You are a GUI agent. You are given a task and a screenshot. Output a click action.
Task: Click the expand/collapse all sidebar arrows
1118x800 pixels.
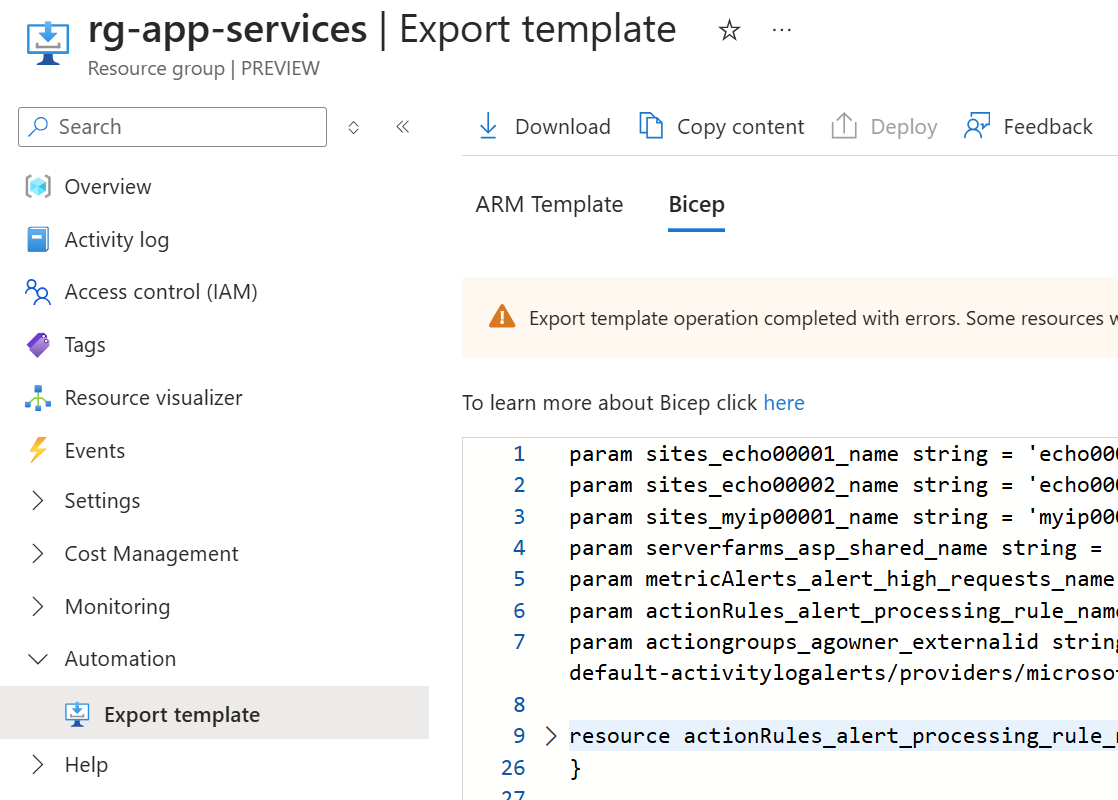pos(354,128)
